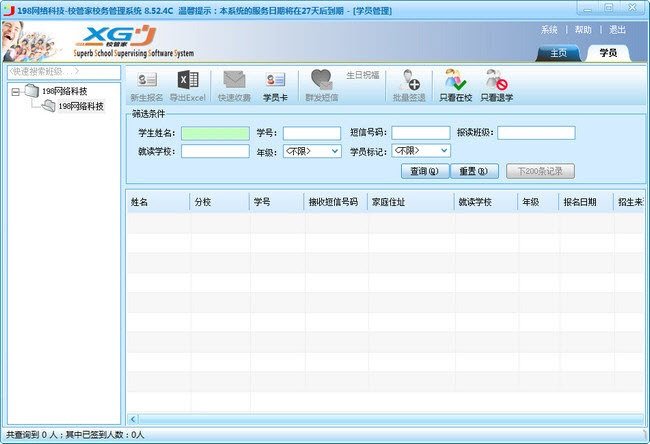Open the 学员卡 icon
Image resolution: width=650 pixels, height=444 pixels.
pyautogui.click(x=275, y=86)
